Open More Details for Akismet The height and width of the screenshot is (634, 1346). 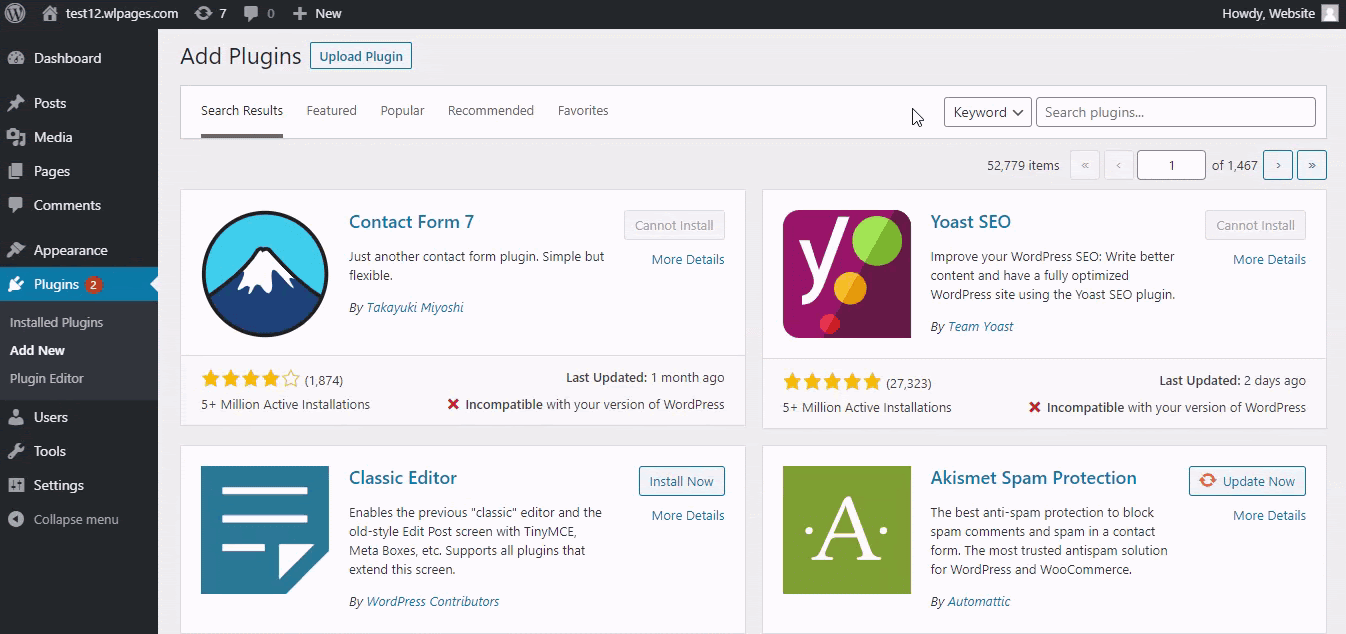pos(1269,515)
